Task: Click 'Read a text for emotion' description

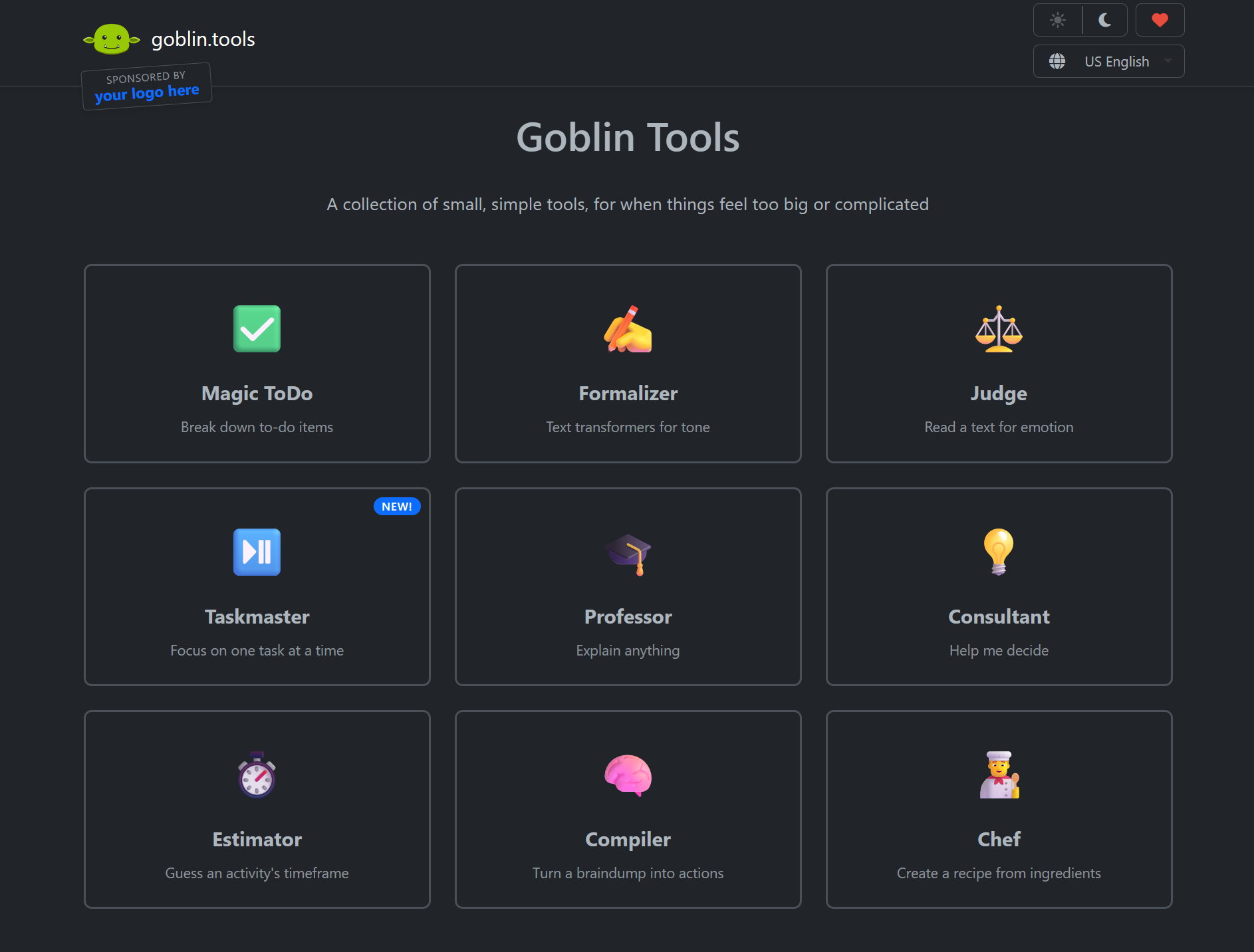Action: [x=999, y=427]
